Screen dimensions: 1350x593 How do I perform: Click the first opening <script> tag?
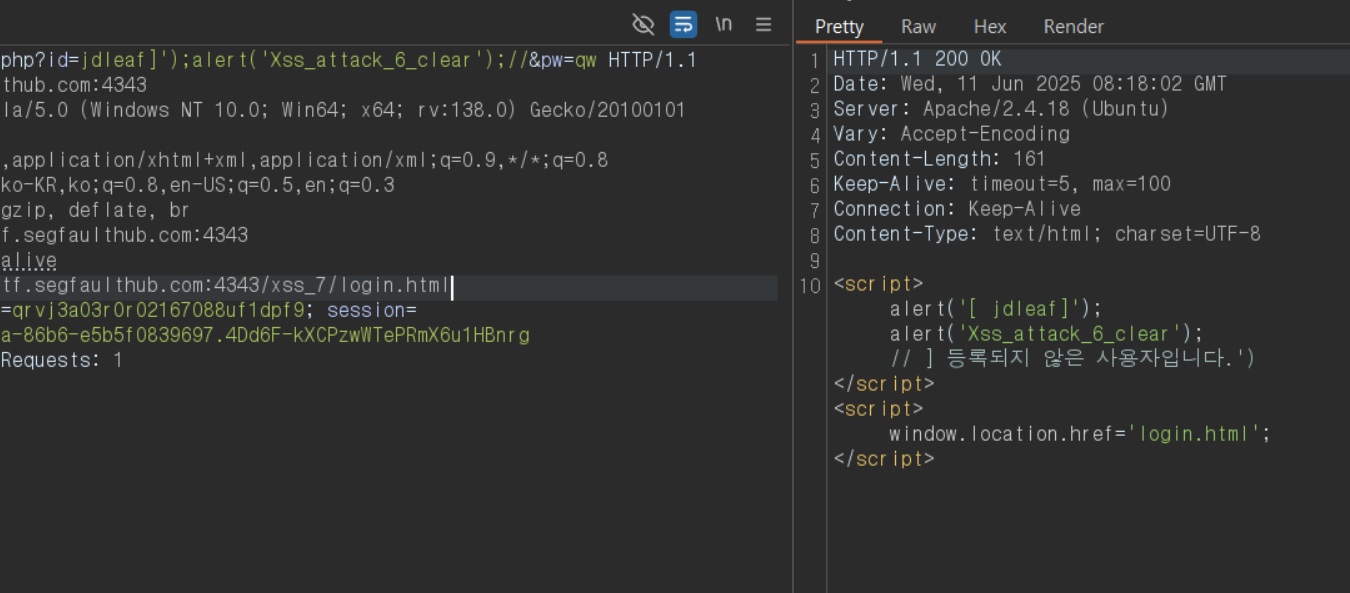[x=878, y=284]
